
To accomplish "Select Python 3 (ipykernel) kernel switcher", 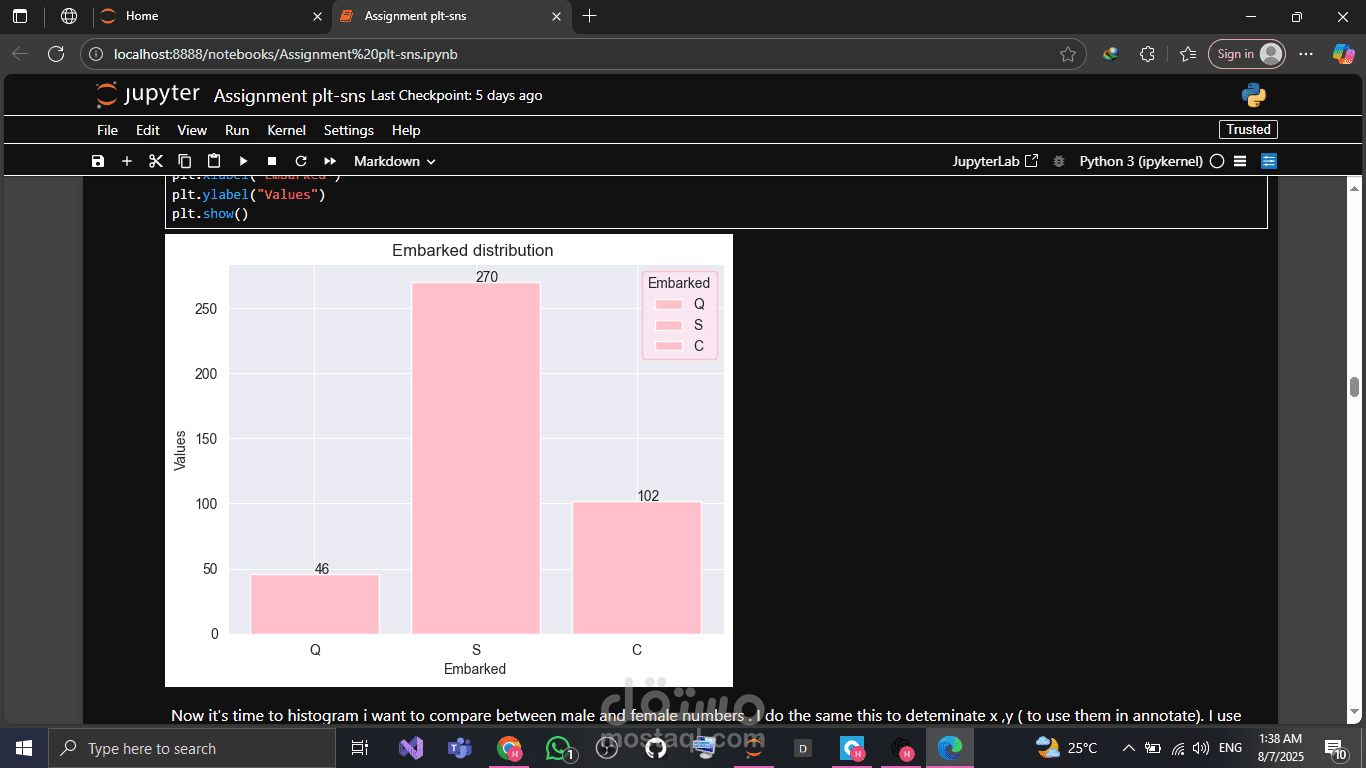I will (1141, 161).
